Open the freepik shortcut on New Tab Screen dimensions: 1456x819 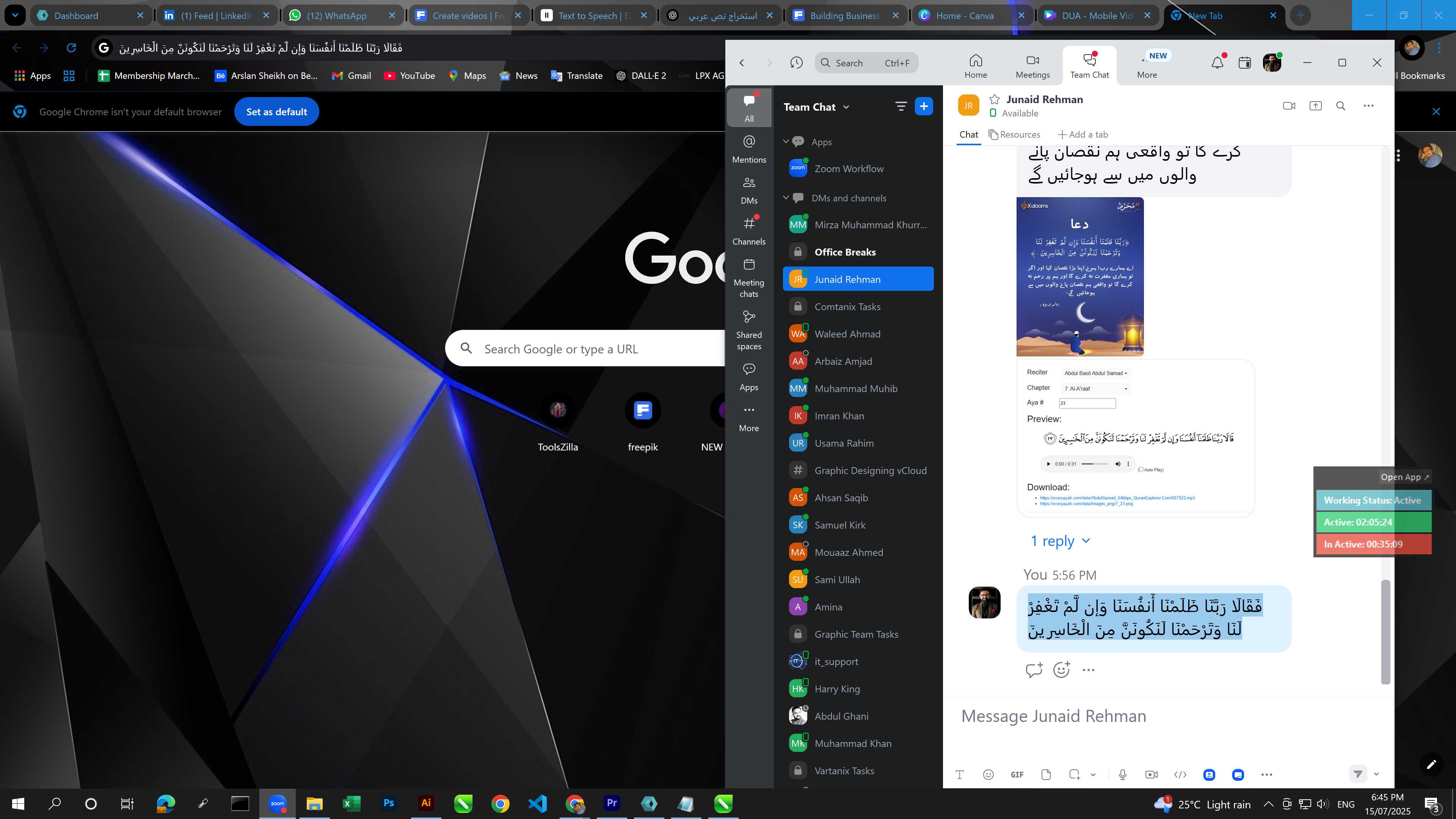643,422
